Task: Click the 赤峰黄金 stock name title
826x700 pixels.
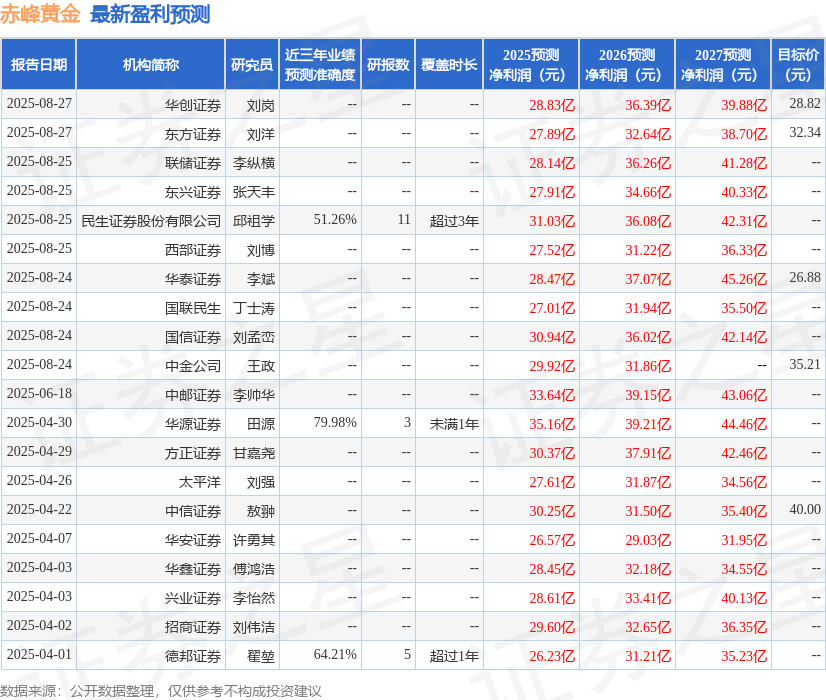Action: 40,14
